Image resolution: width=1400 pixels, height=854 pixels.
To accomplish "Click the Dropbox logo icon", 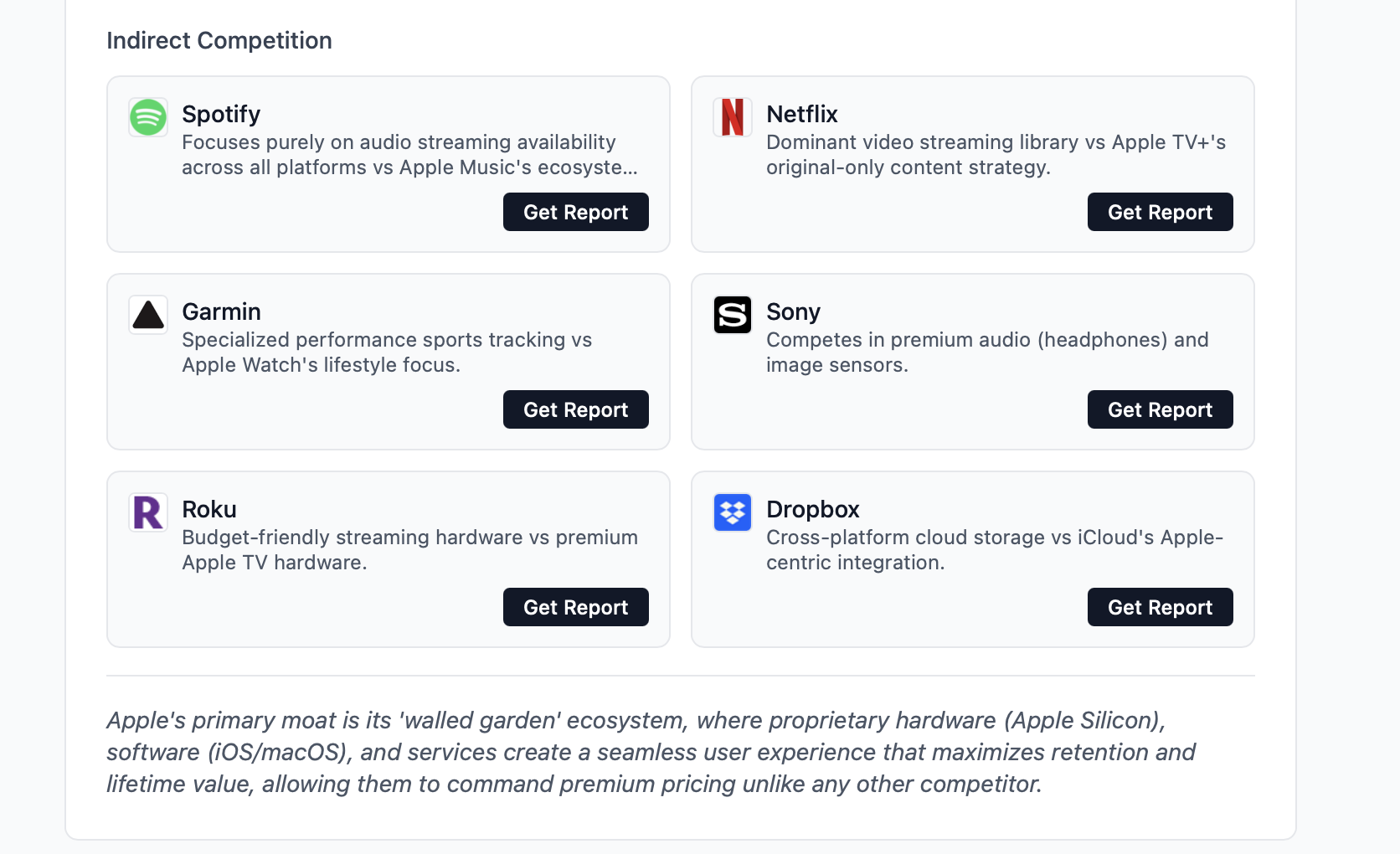I will click(733, 512).
